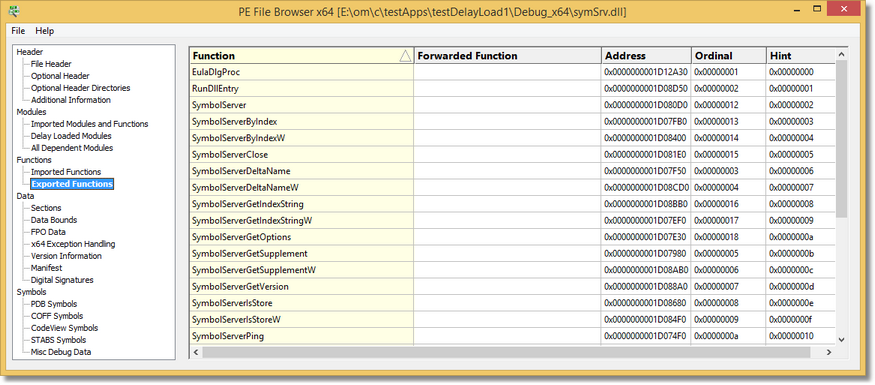The width and height of the screenshot is (875, 385).
Task: Click the vertical scrollbar down arrow
Action: coord(842,339)
